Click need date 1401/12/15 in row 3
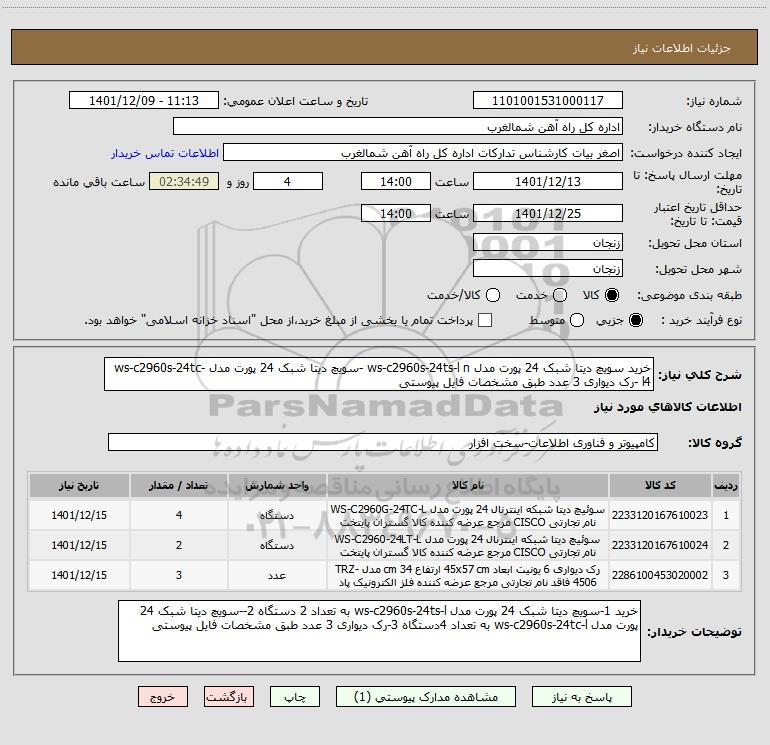Viewport: 770px width, 745px height. 79,575
